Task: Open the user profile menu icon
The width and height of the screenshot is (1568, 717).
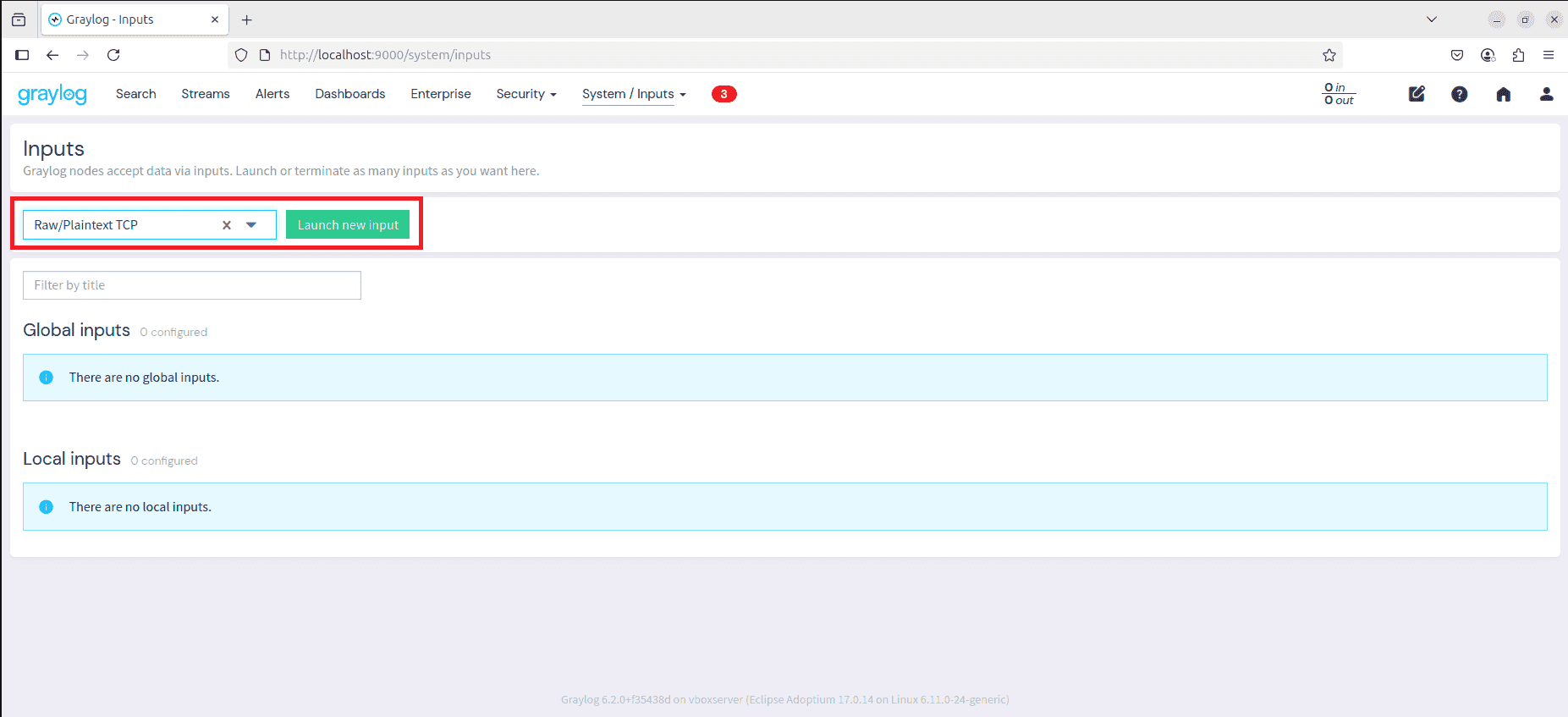Action: [x=1546, y=94]
